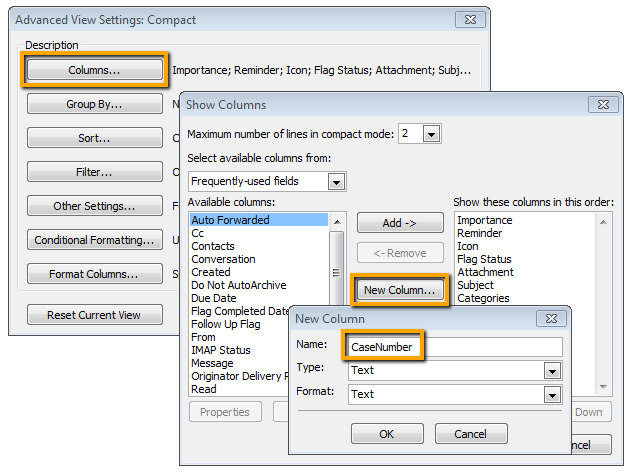
Task: Cancel the New Column dialog
Action: [x=470, y=434]
